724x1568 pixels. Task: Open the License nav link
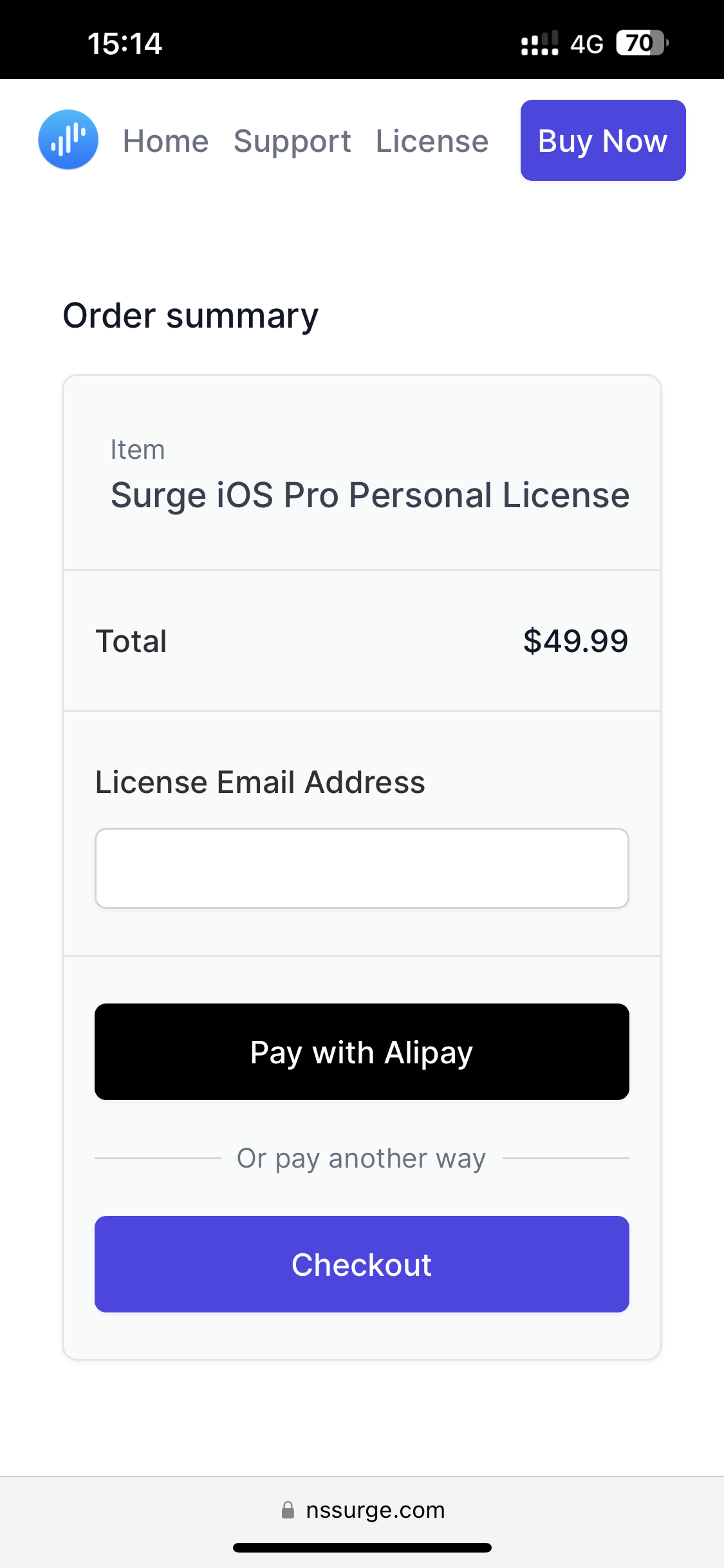point(432,141)
